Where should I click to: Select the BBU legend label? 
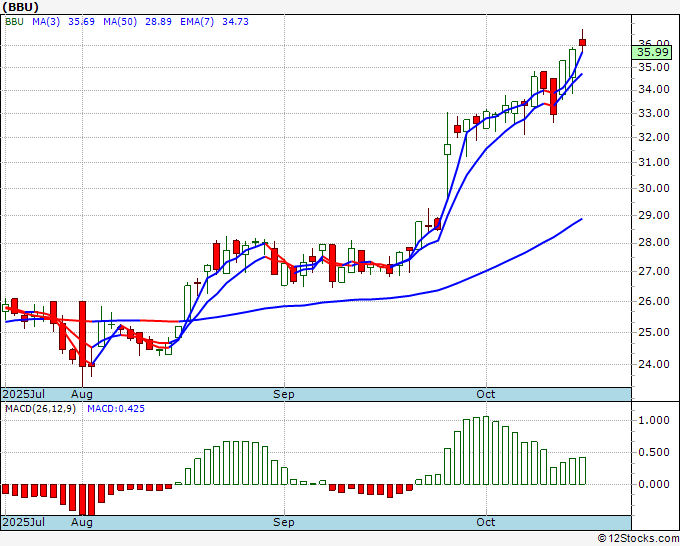click(14, 22)
